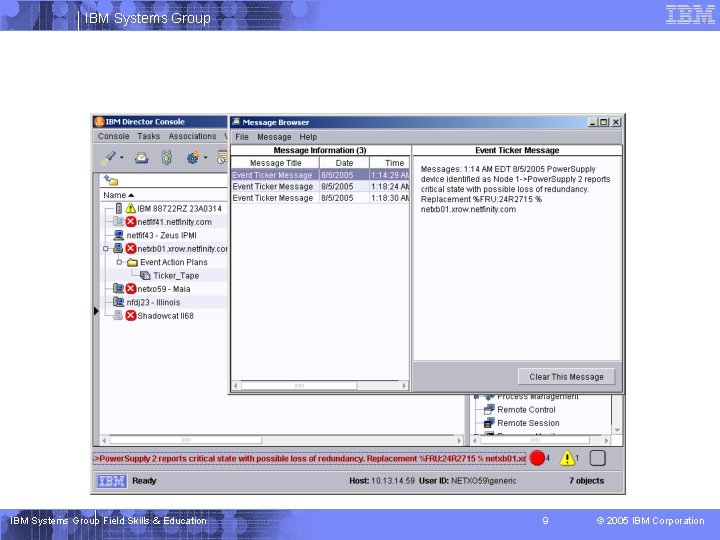Click the Clear This Message button

pyautogui.click(x=566, y=377)
